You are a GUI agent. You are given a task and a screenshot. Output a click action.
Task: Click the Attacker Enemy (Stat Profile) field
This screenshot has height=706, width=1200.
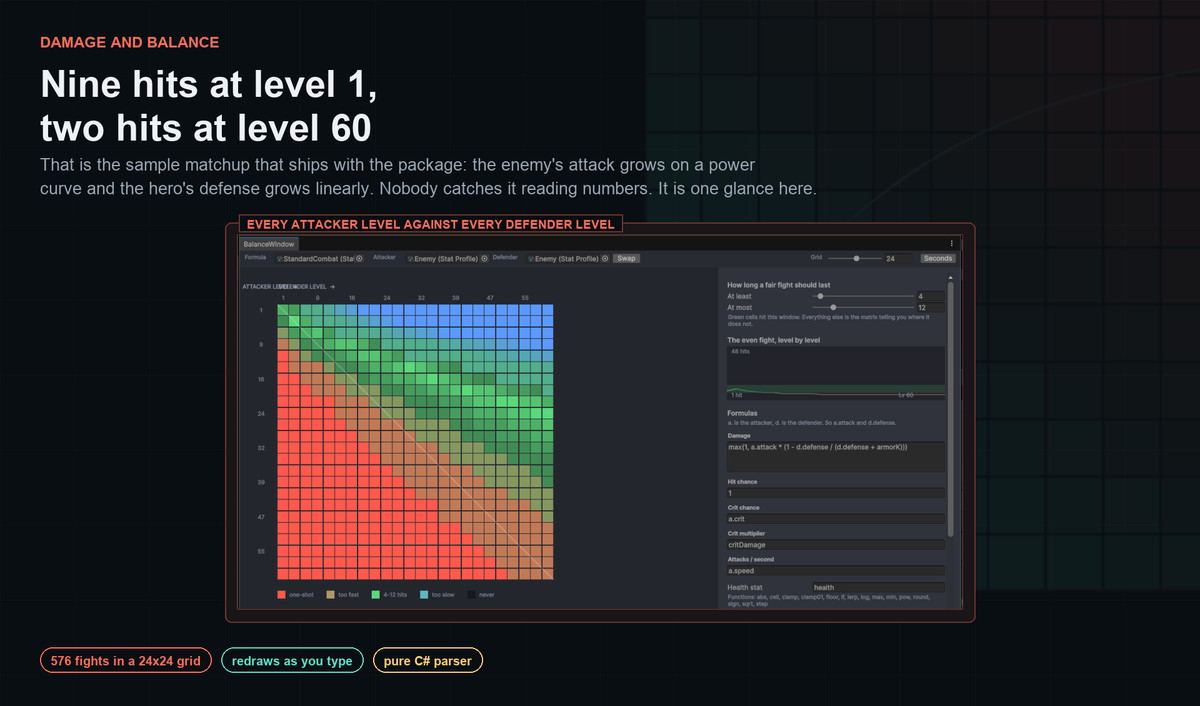pos(447,258)
